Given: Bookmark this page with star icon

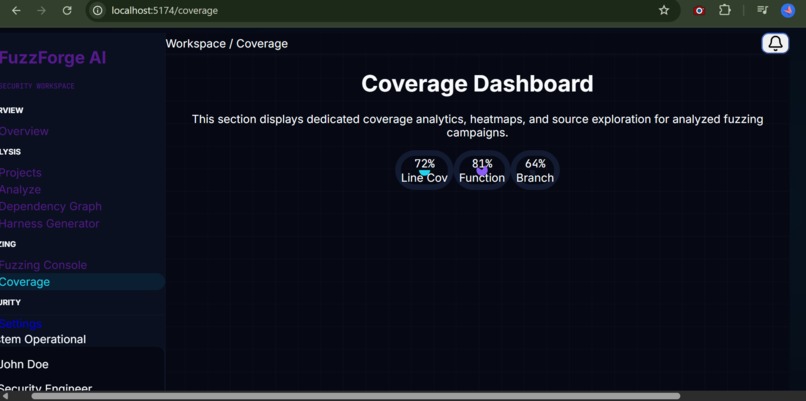Looking at the screenshot, I should (x=664, y=10).
